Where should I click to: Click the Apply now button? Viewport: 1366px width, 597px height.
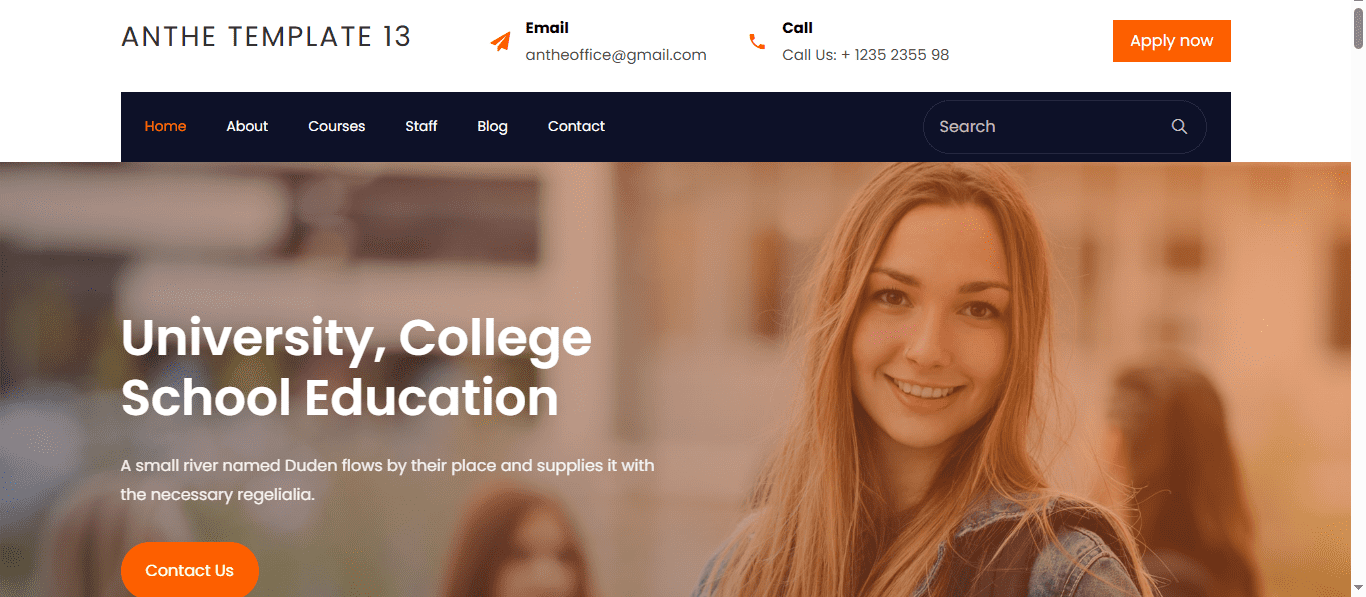pyautogui.click(x=1171, y=41)
